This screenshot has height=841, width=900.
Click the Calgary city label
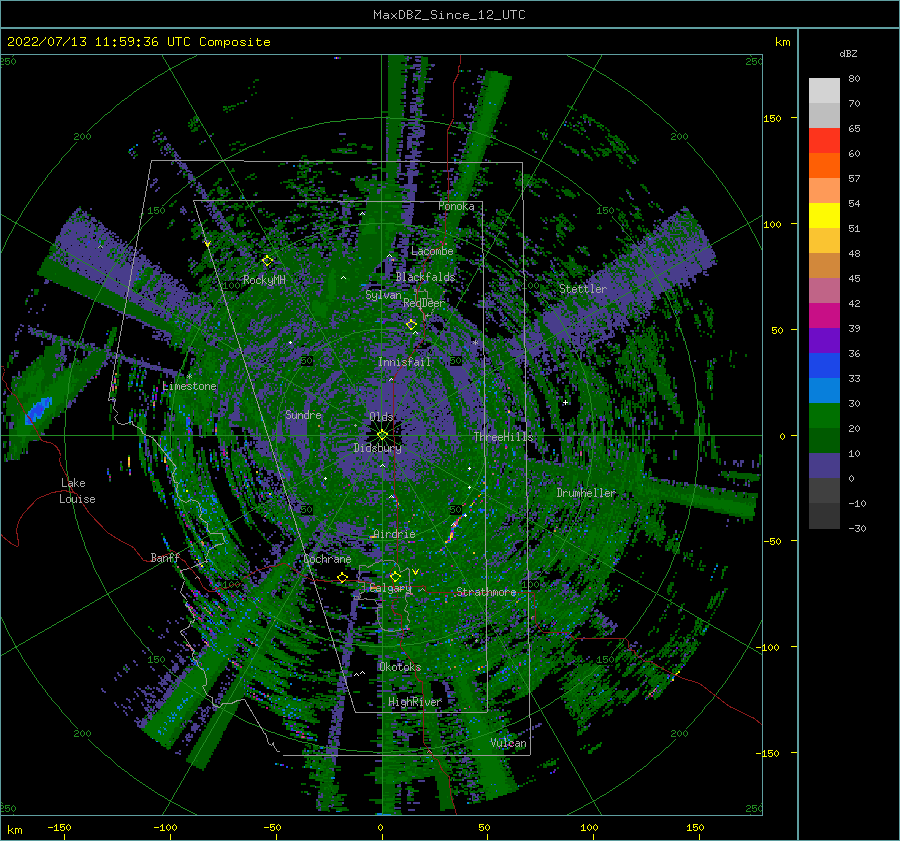pyautogui.click(x=390, y=588)
